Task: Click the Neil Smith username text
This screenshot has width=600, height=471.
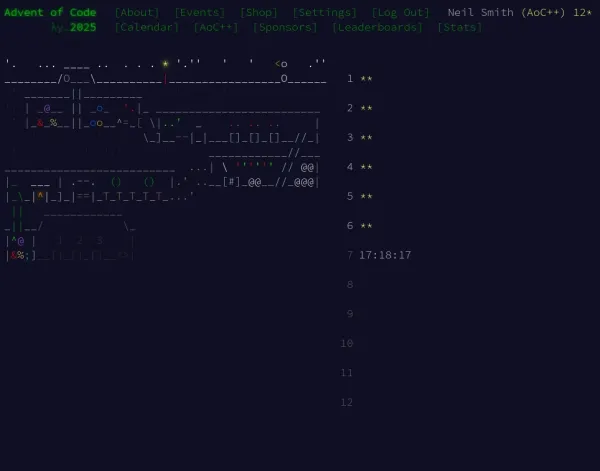Action: tap(481, 12)
